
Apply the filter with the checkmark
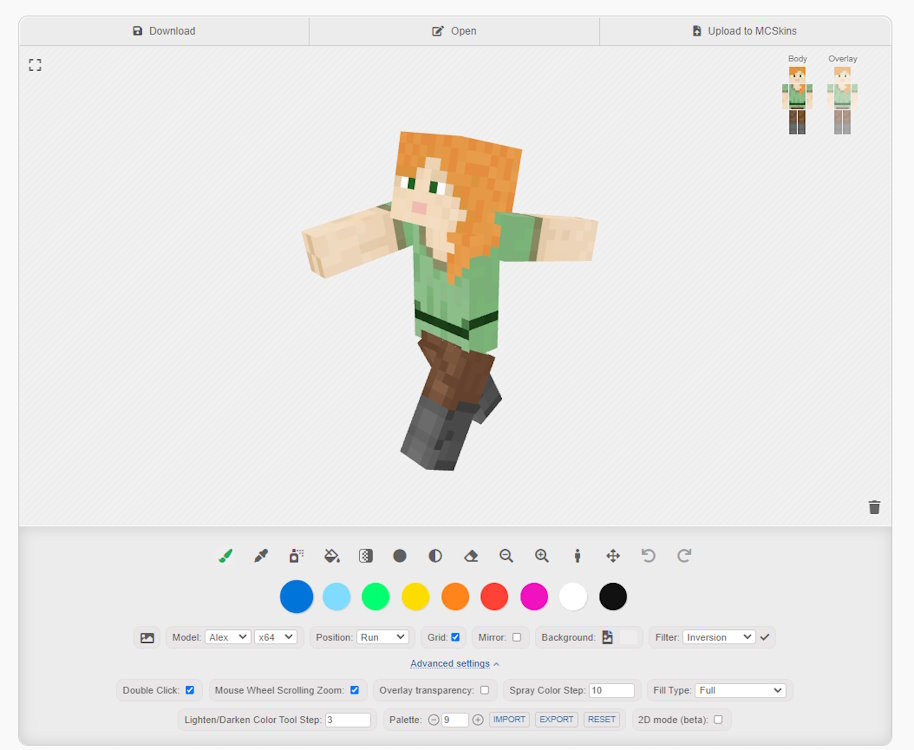[x=765, y=637]
